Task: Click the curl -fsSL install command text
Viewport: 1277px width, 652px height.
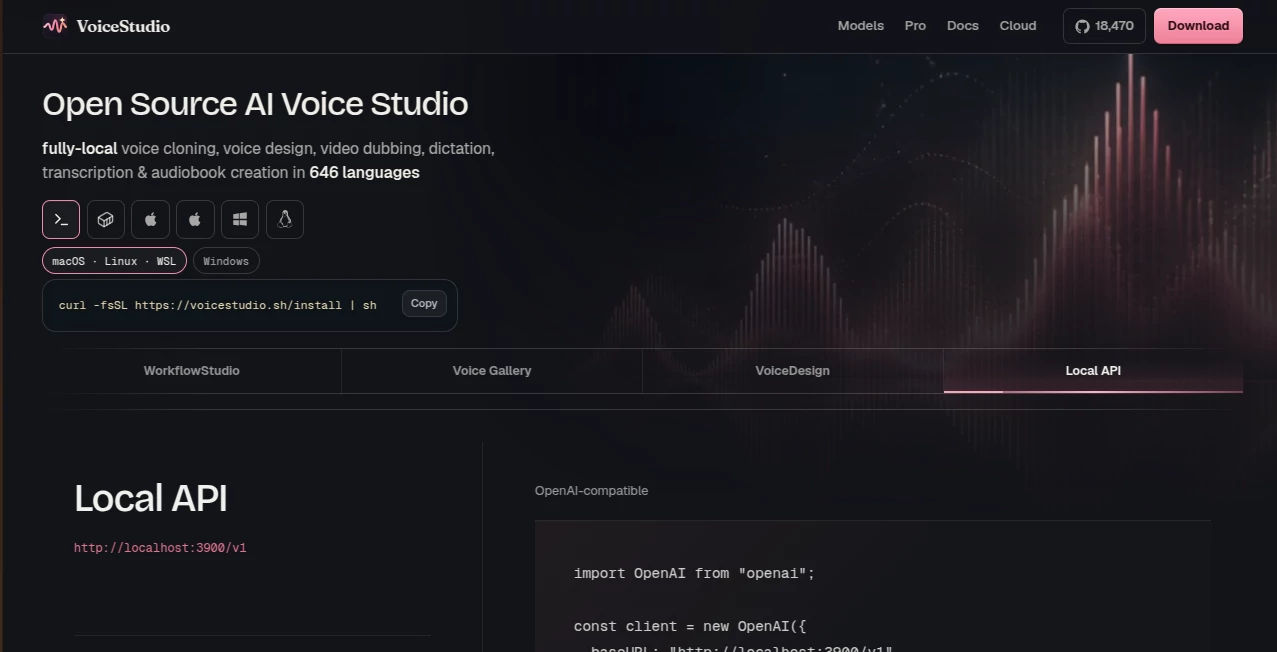Action: pos(218,305)
